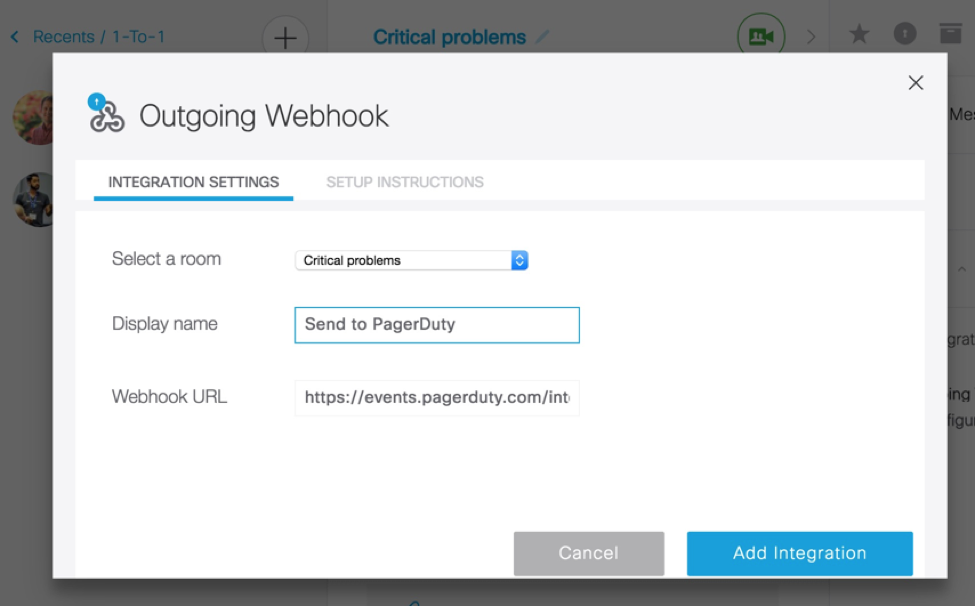Click into the Webhook URL field
975x606 pixels.
coord(437,397)
